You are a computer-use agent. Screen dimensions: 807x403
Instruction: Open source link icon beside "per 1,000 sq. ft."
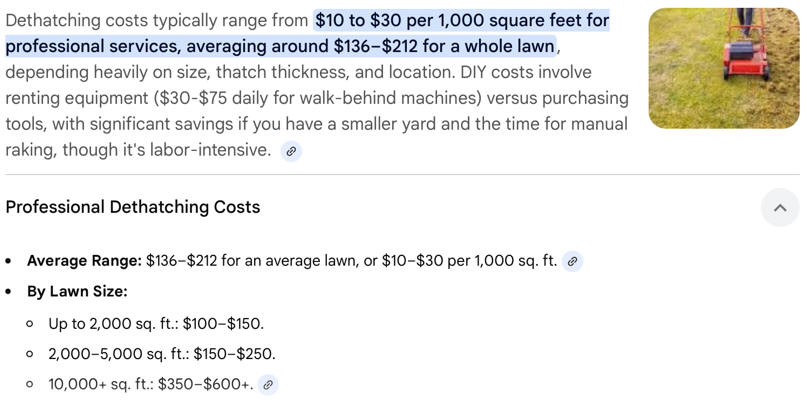point(572,261)
